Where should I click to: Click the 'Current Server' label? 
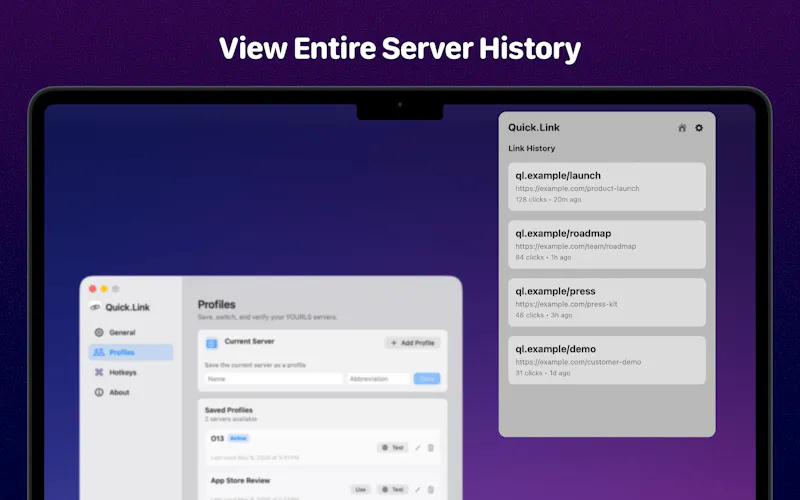[249, 341]
